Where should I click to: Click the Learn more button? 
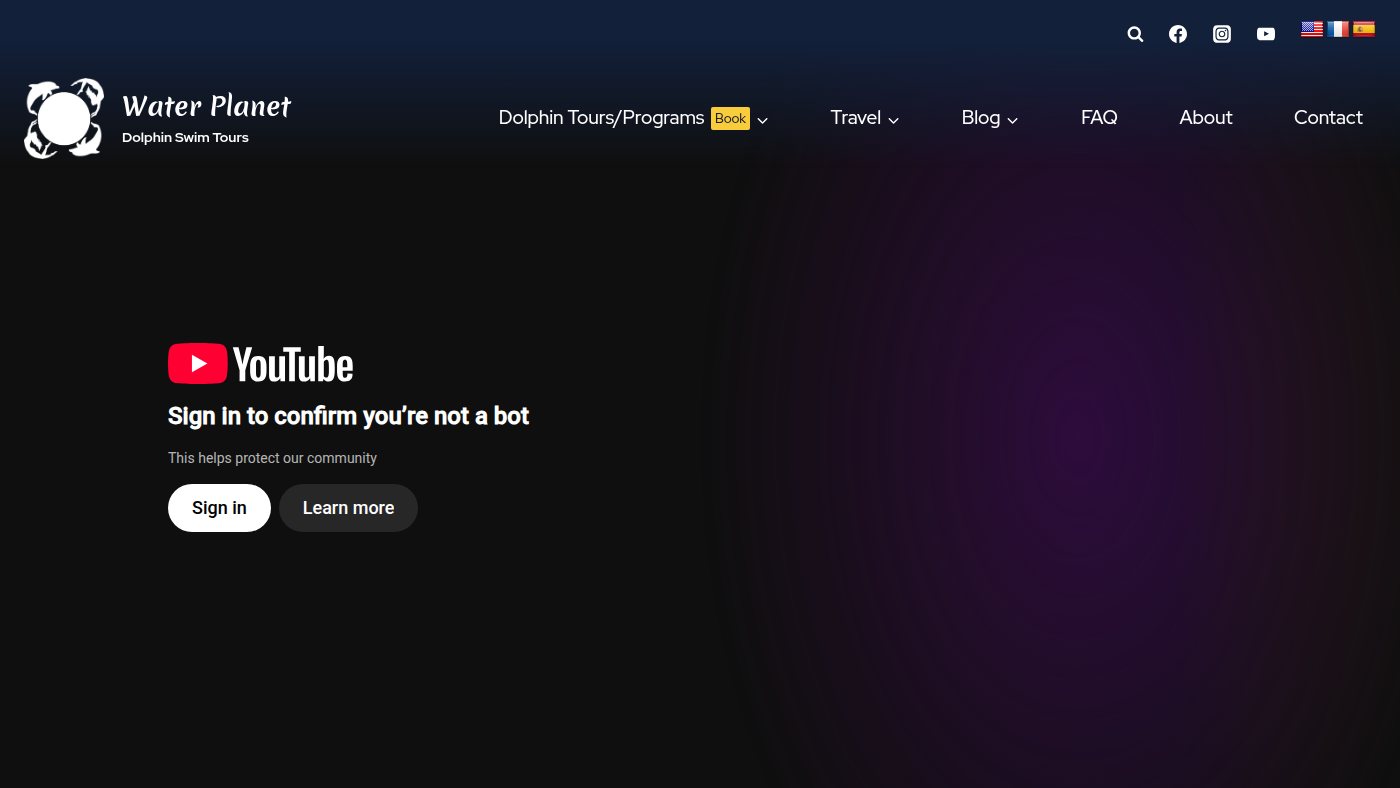348,508
